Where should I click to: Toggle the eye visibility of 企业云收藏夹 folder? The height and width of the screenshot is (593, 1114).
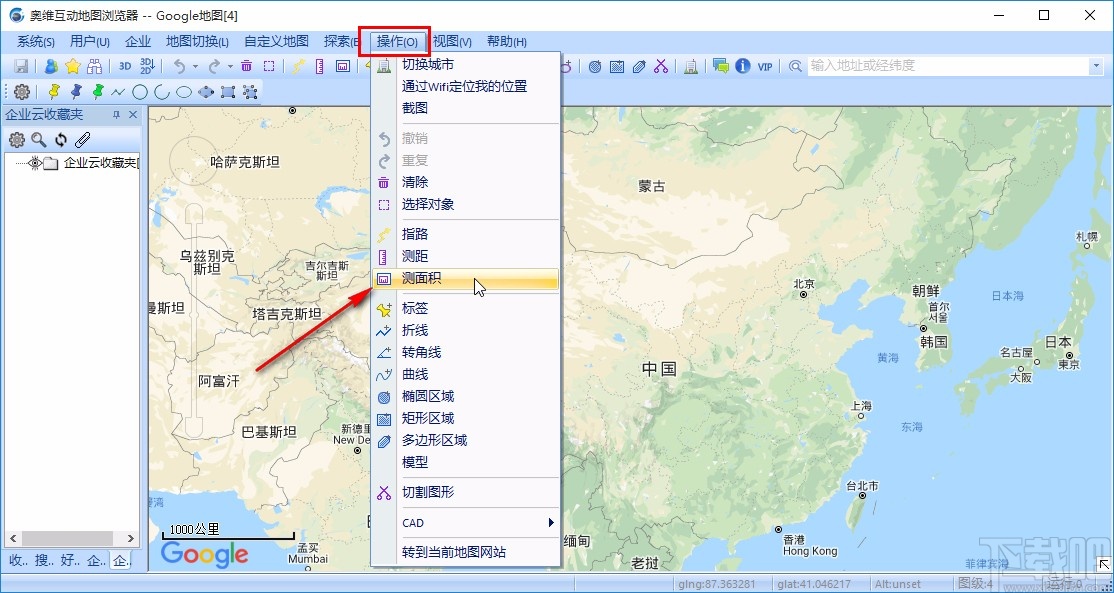(35, 163)
